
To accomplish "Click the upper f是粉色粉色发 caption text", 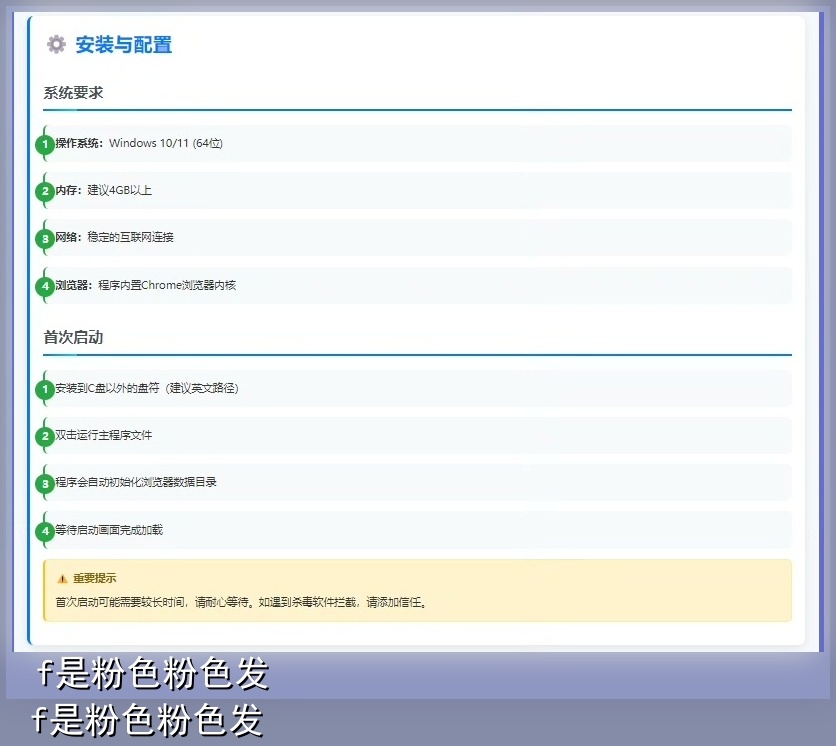I will pyautogui.click(x=153, y=675).
